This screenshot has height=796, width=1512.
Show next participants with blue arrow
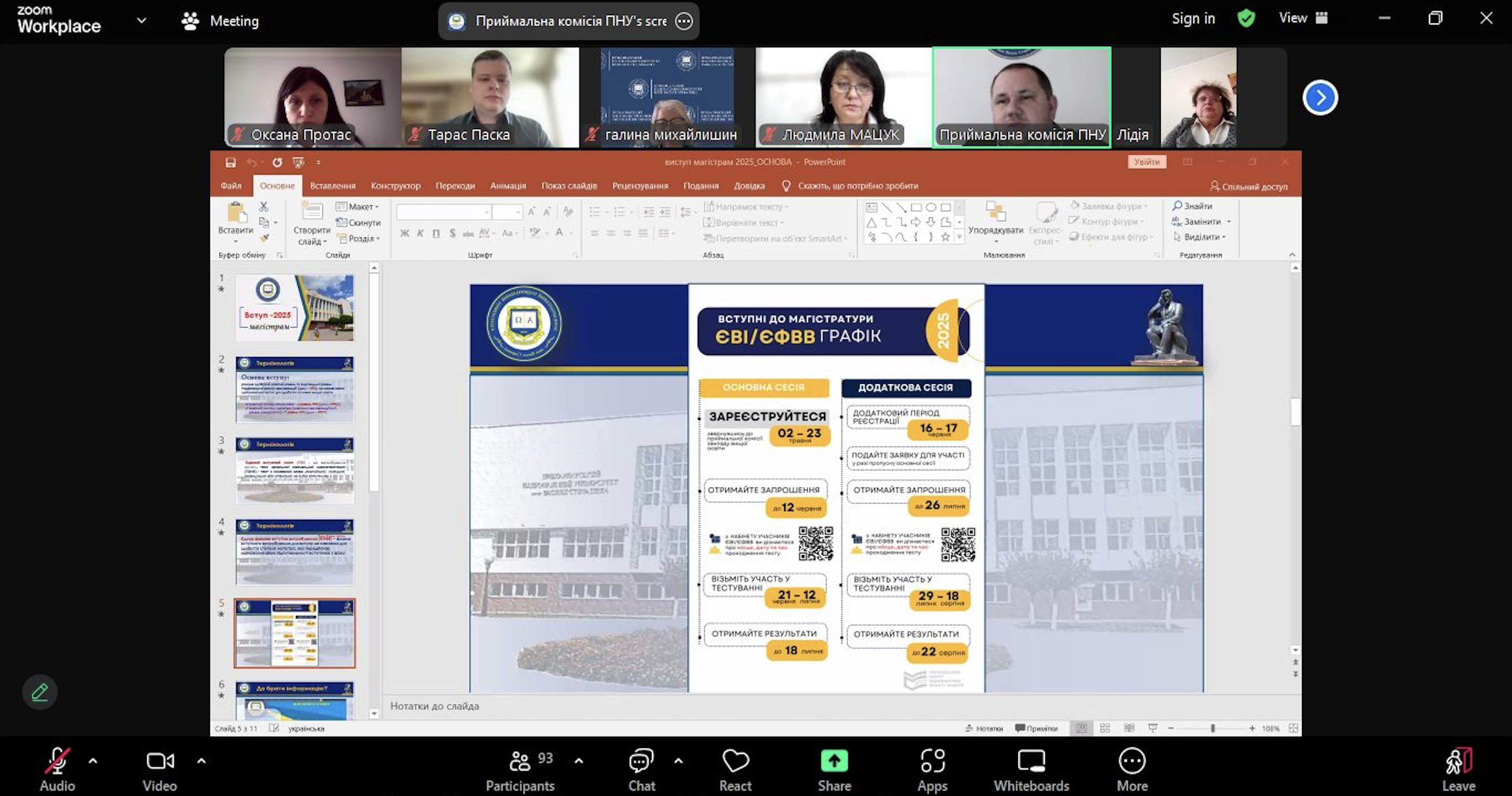coord(1320,98)
